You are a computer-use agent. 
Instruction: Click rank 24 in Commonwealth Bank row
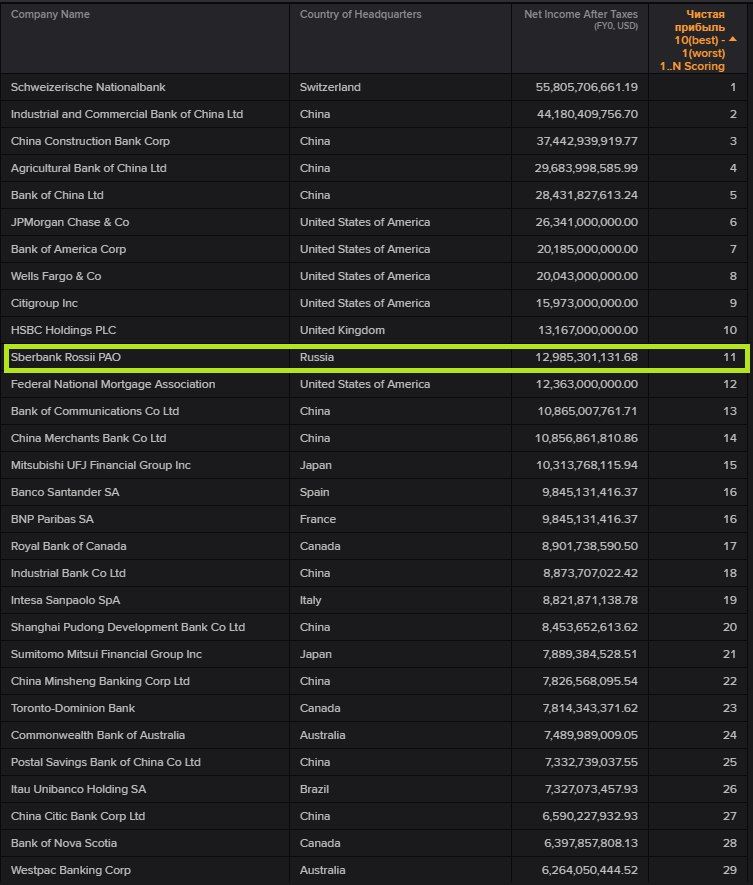tap(730, 735)
